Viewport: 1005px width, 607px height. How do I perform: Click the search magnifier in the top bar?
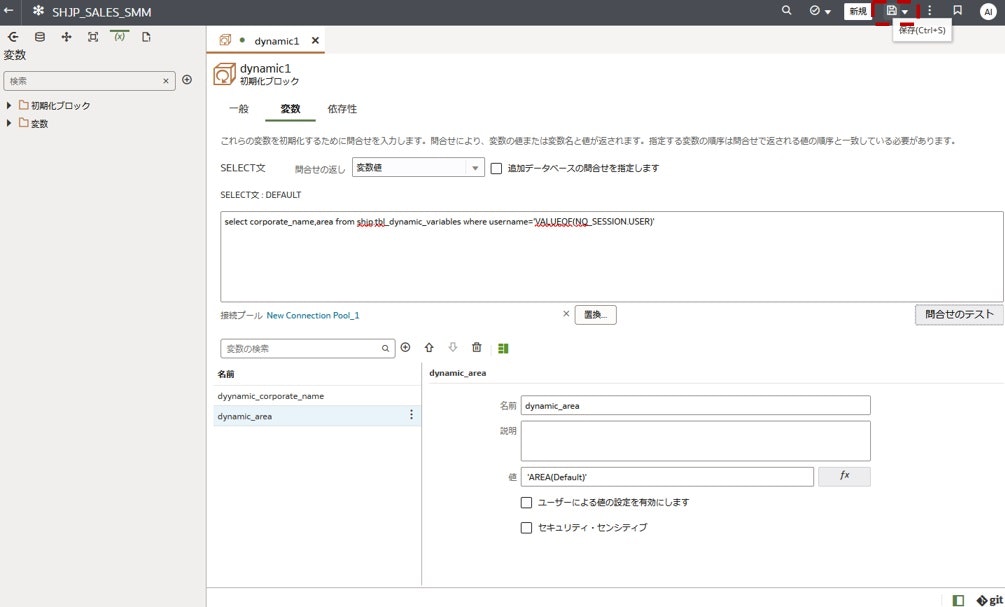pyautogui.click(x=786, y=11)
